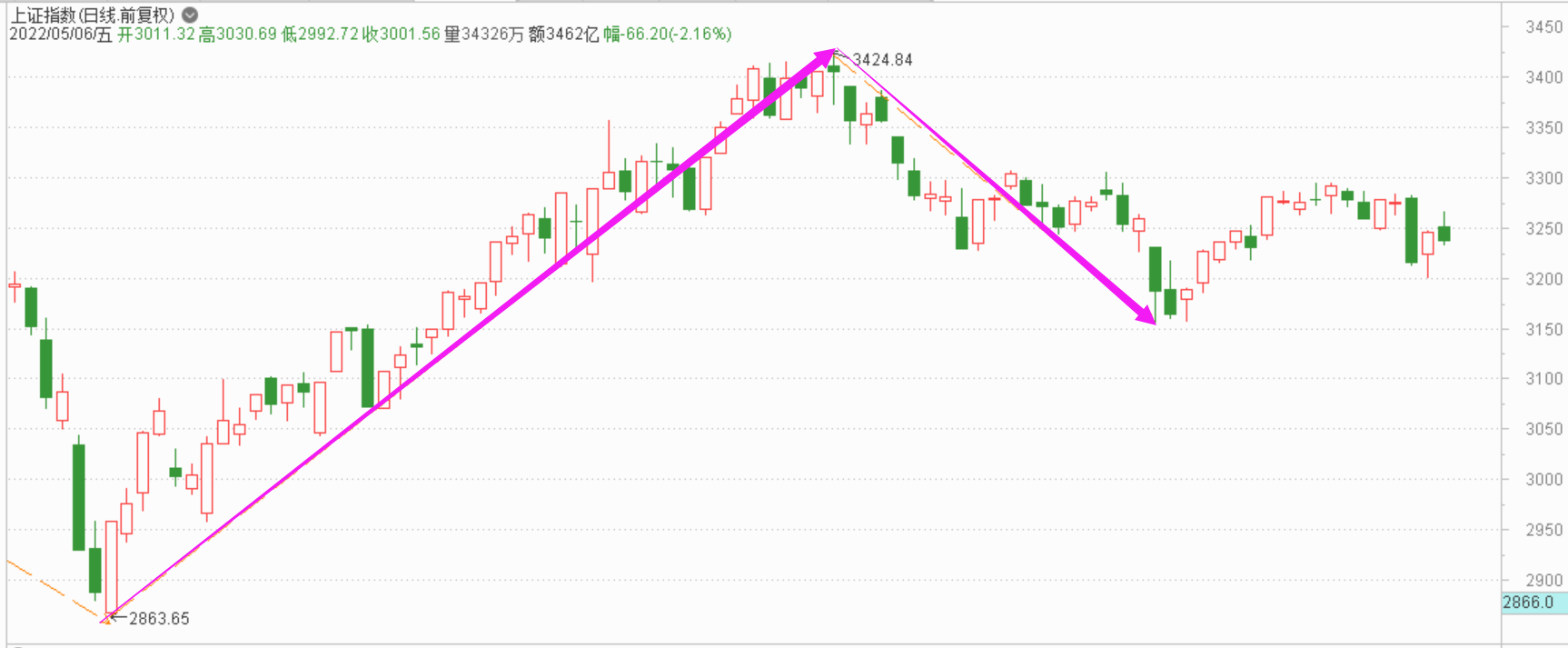Screen dimensions: 1568x648
Task: Click the 3400 price axis label
Action: pos(1543,77)
